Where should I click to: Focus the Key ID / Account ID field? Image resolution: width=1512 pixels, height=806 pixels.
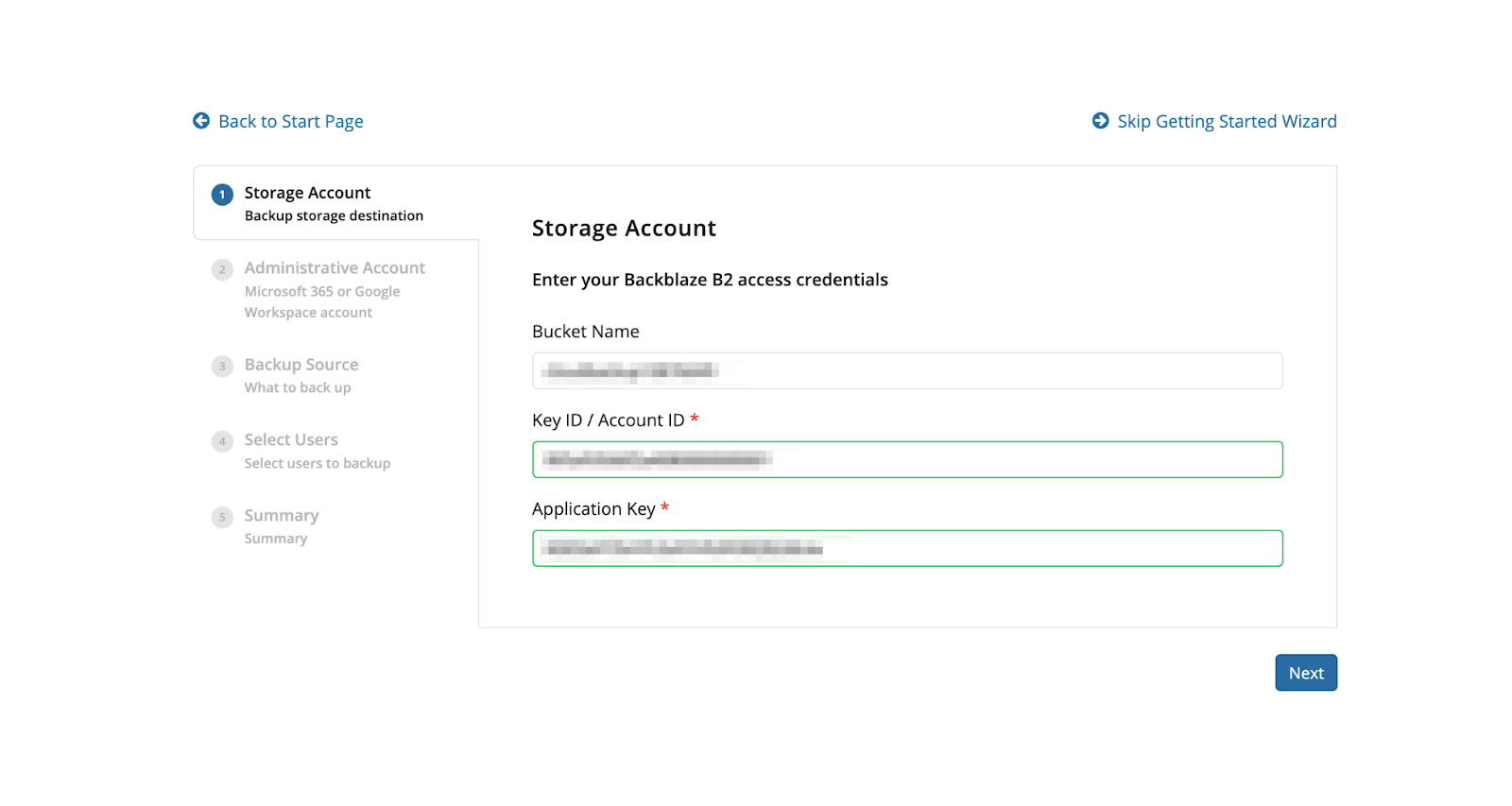pyautogui.click(x=907, y=459)
